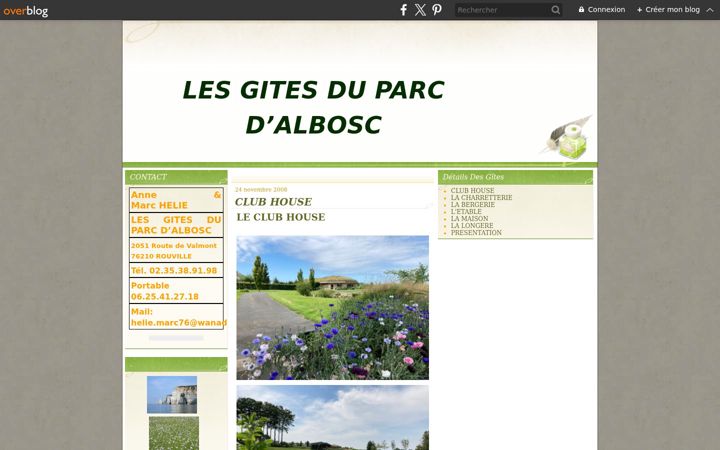Select the Mail helie.marc76 address text
The height and width of the screenshot is (450, 720).
point(179,317)
